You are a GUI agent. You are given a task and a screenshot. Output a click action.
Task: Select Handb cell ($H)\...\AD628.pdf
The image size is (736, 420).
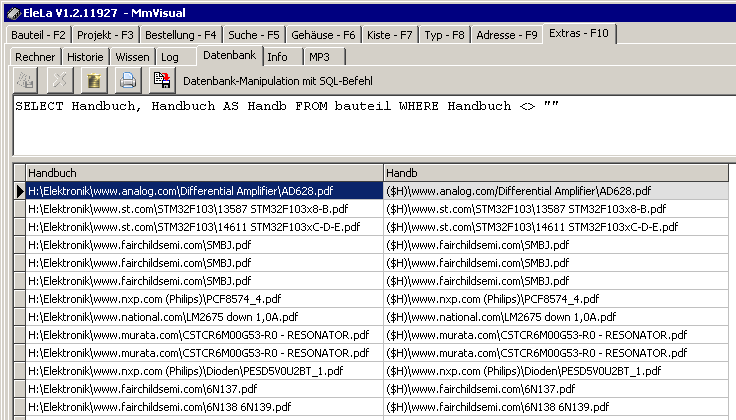(x=556, y=191)
